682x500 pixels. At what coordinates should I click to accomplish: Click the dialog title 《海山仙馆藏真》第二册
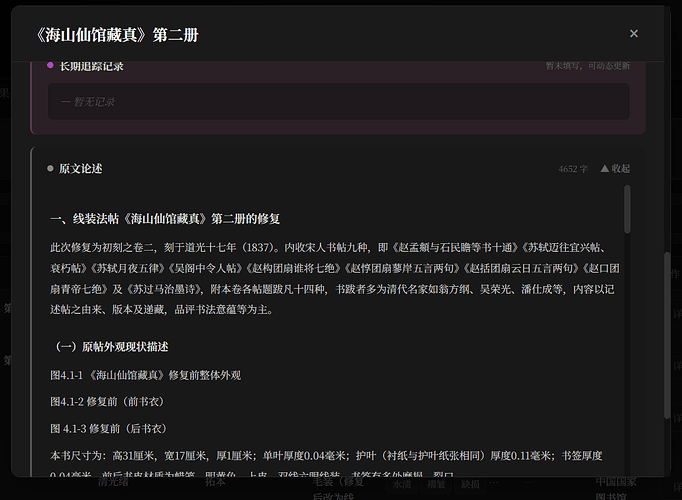coord(117,35)
